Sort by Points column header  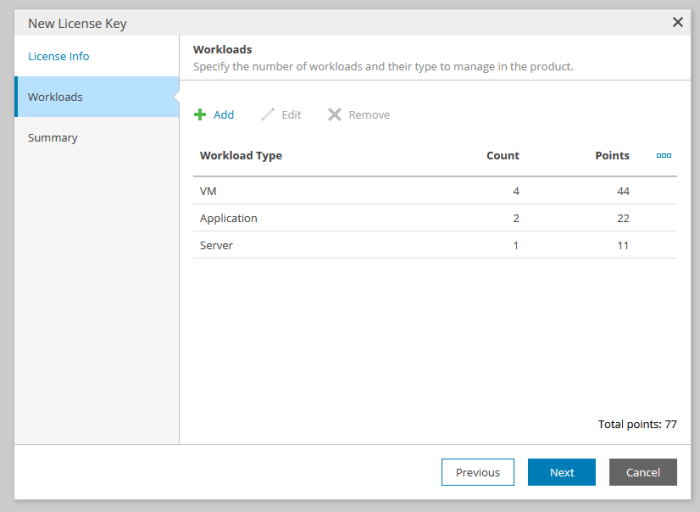[x=612, y=155]
